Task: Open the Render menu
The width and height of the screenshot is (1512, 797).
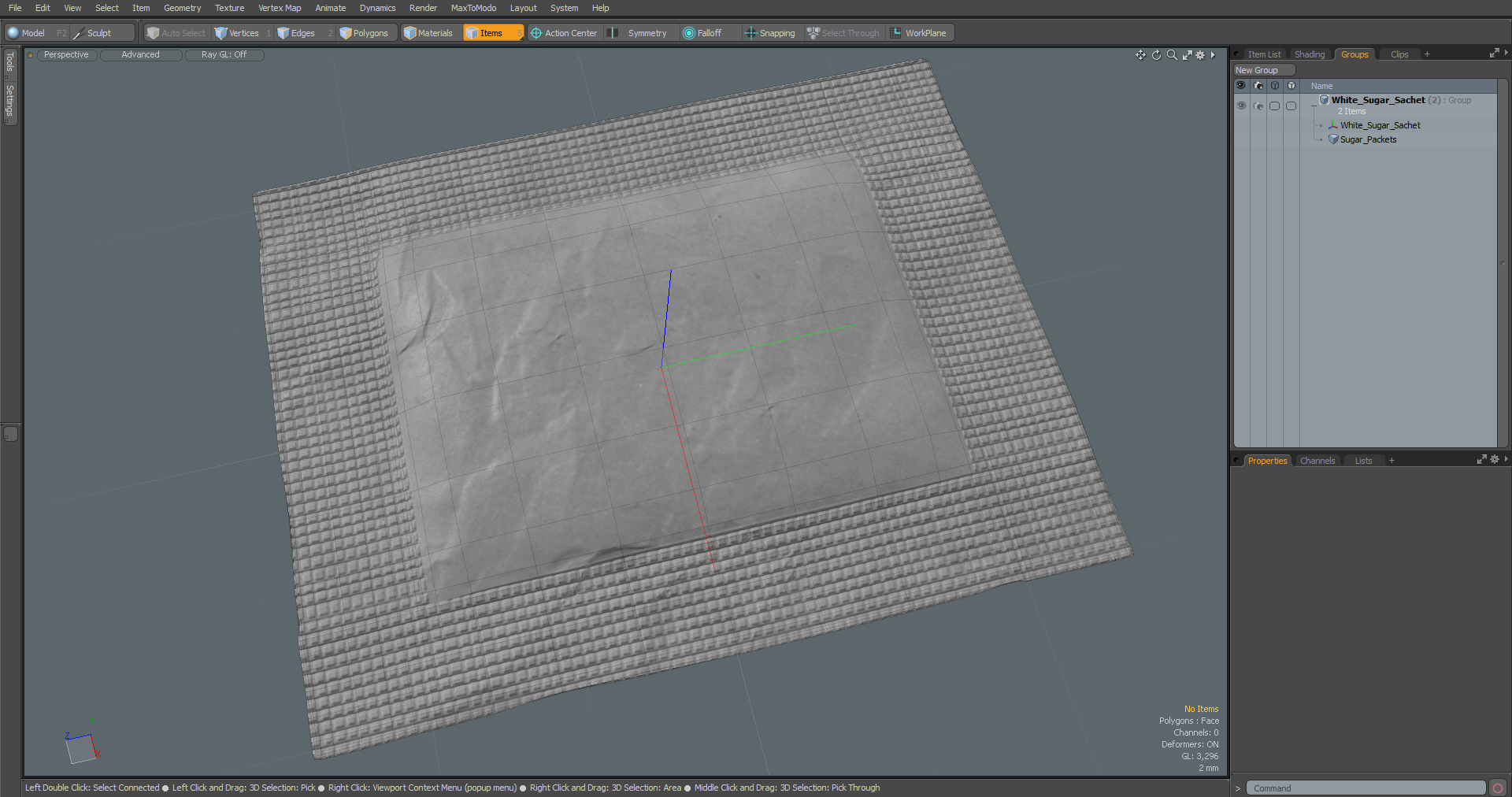Action: click(423, 8)
